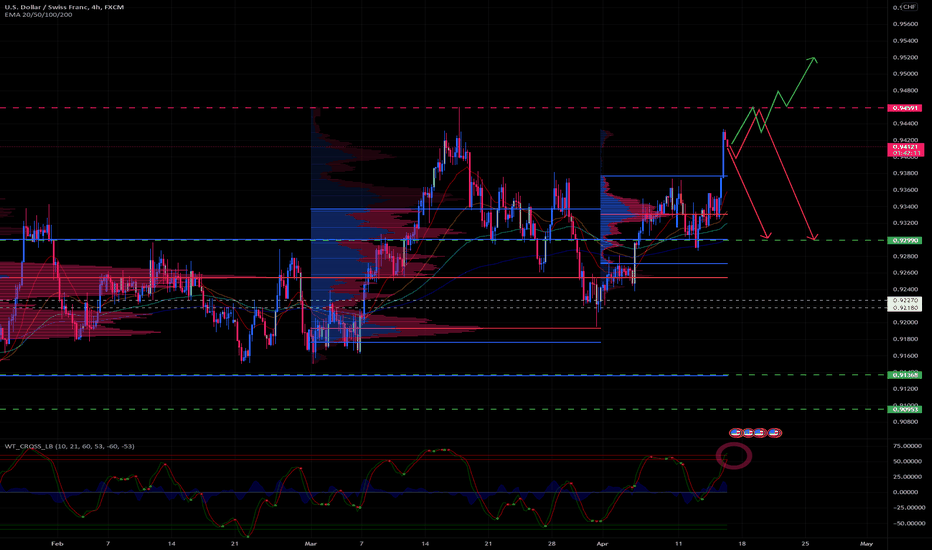932x550 pixels.
Task: Click the white 0.92270 price label
Action: tap(904, 301)
